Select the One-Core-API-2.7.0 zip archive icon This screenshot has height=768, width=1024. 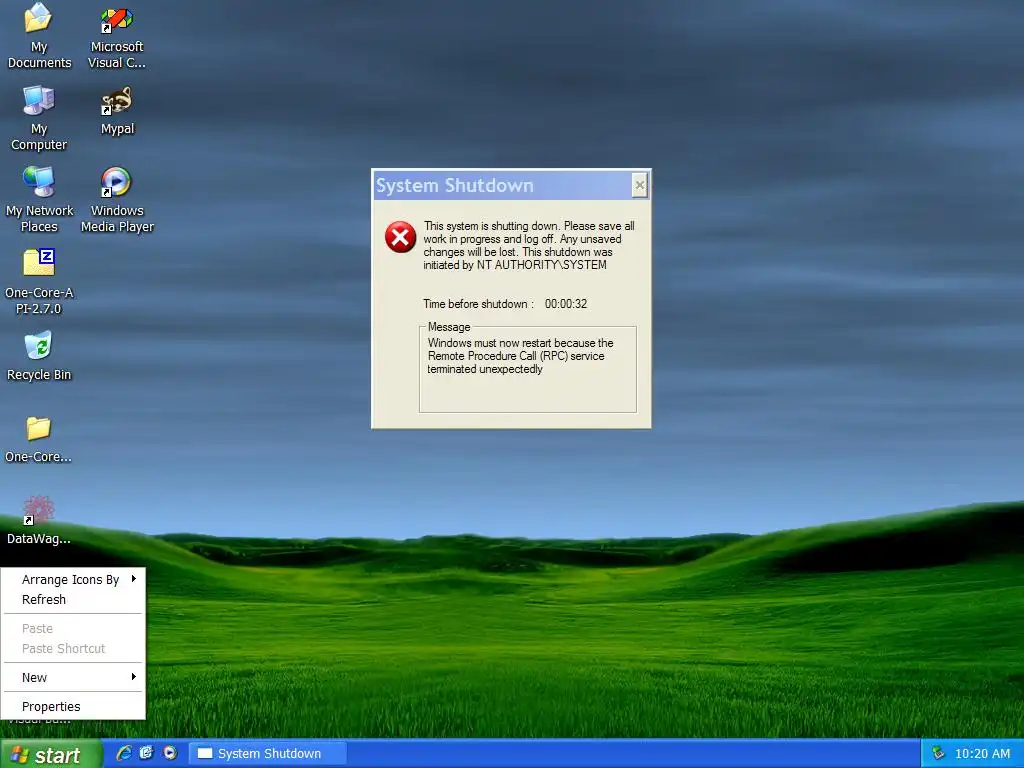(x=39, y=281)
